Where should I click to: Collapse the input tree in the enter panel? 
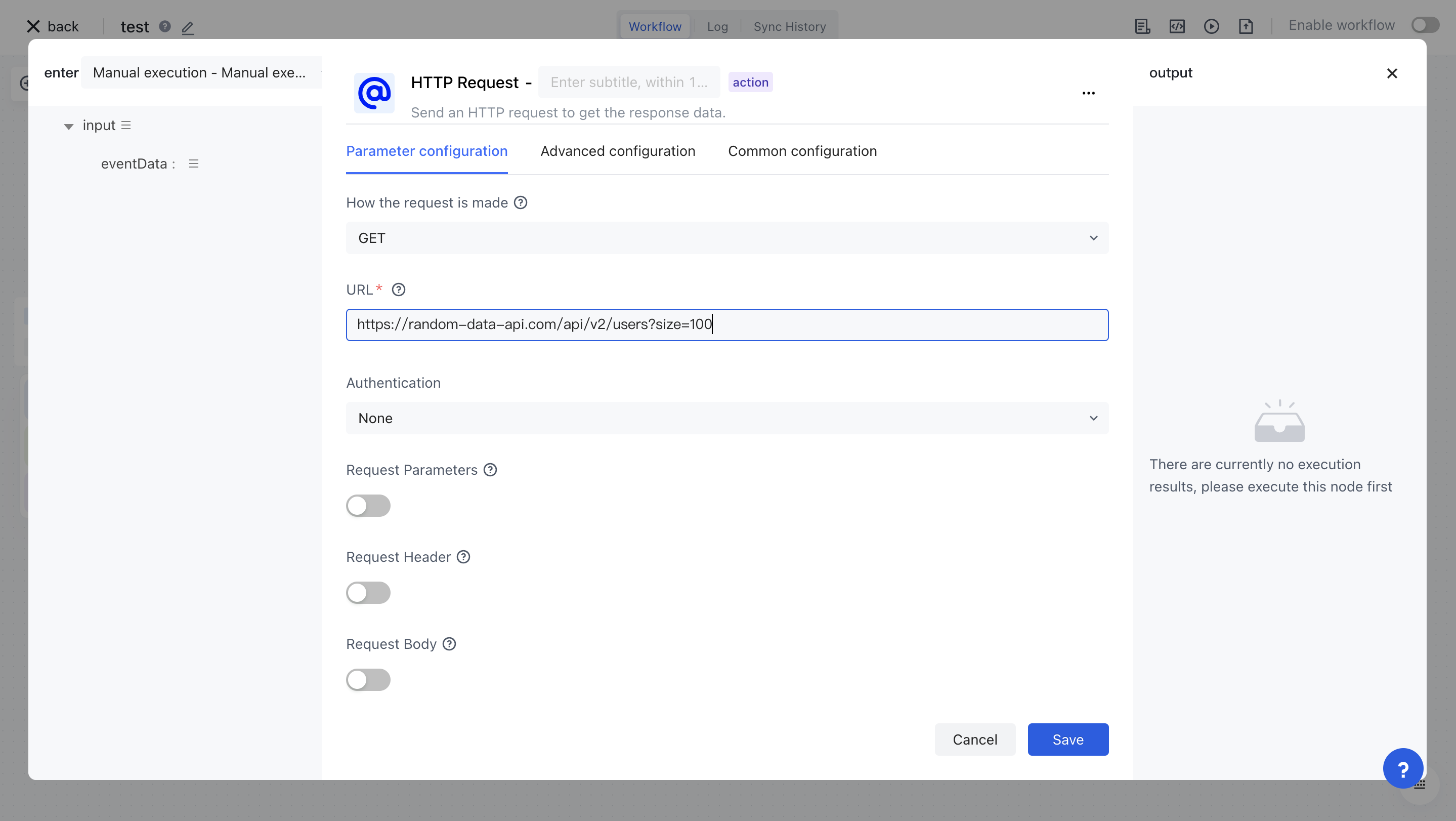coord(68,126)
